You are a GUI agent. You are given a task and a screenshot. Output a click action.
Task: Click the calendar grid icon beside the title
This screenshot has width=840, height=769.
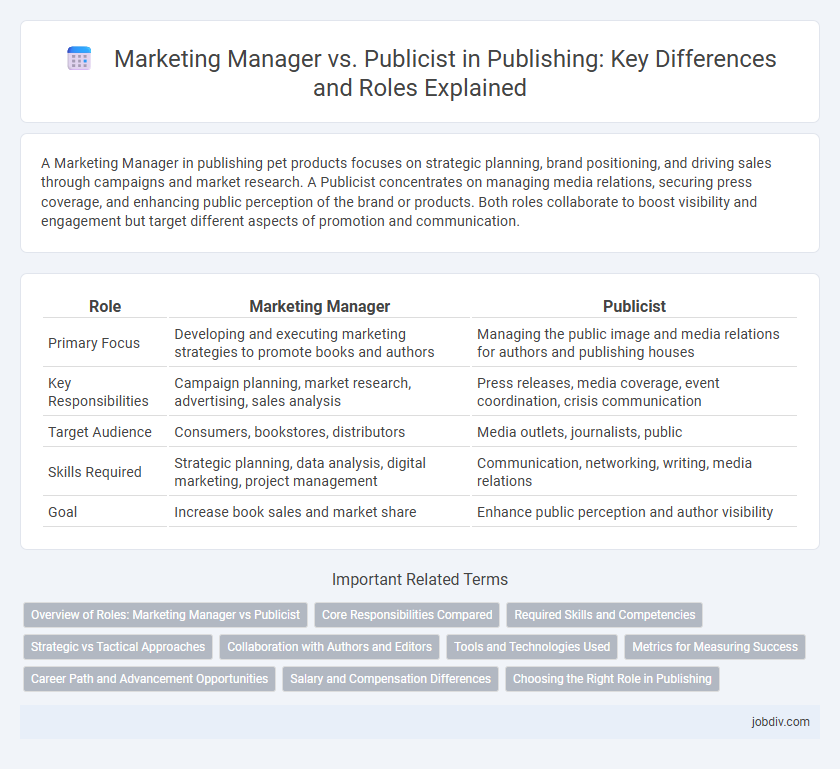pyautogui.click(x=79, y=59)
